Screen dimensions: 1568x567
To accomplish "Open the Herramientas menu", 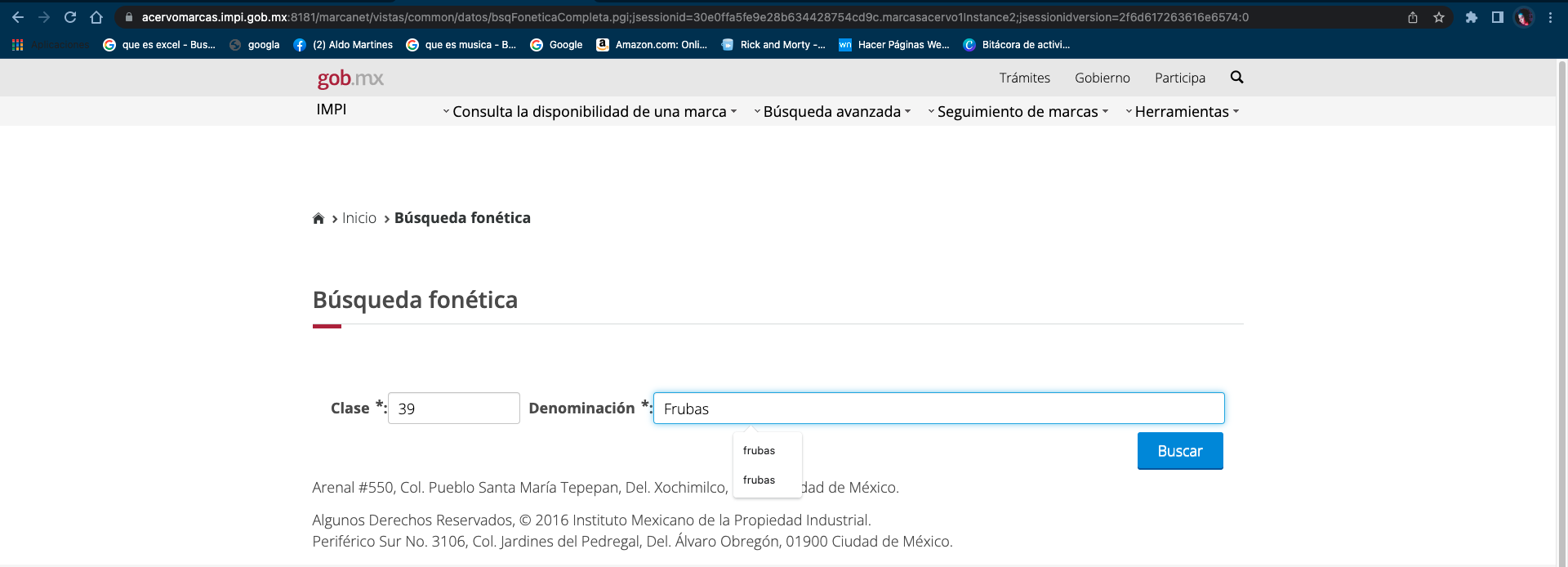I will pyautogui.click(x=1182, y=112).
